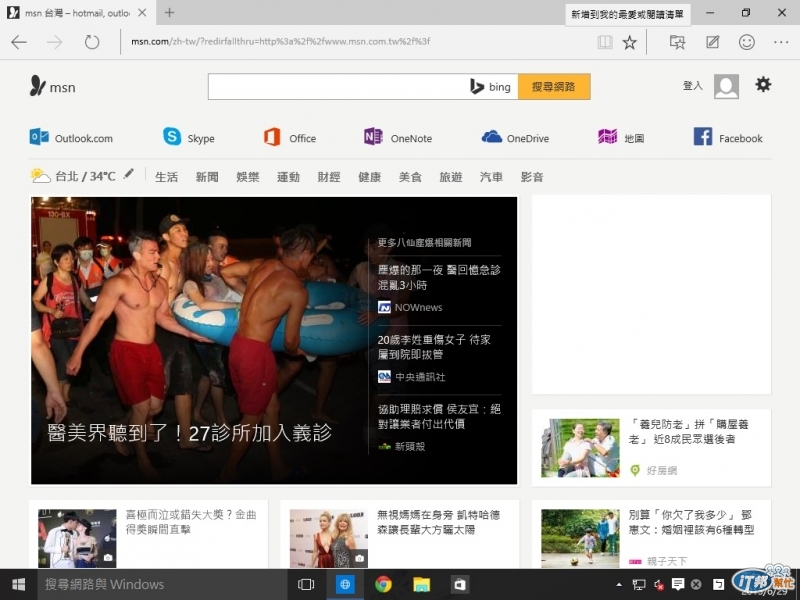The height and width of the screenshot is (600, 800).
Task: Click the award kiss photo thumbnail
Action: (77, 538)
